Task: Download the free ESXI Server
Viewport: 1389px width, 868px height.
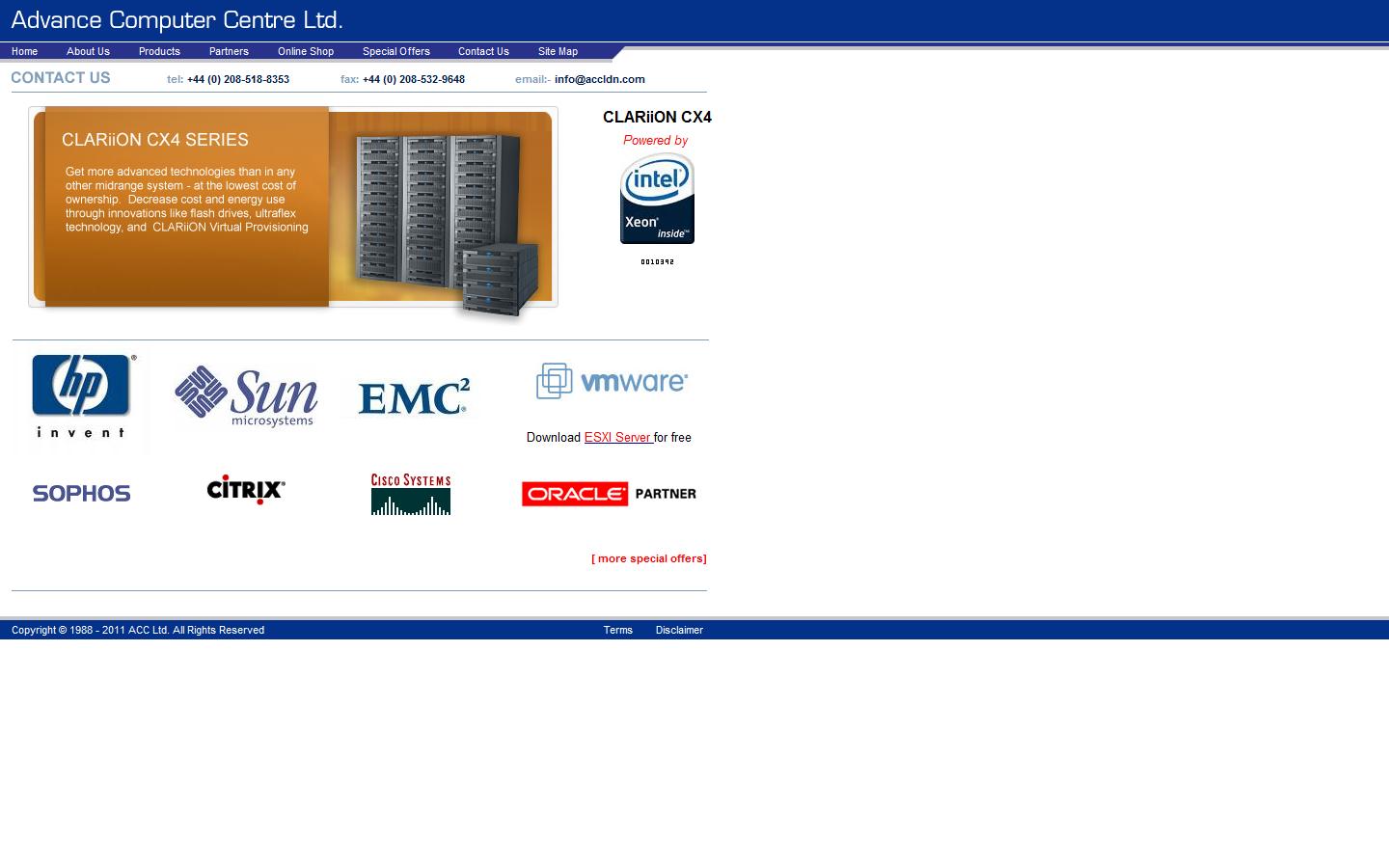Action: (x=618, y=437)
